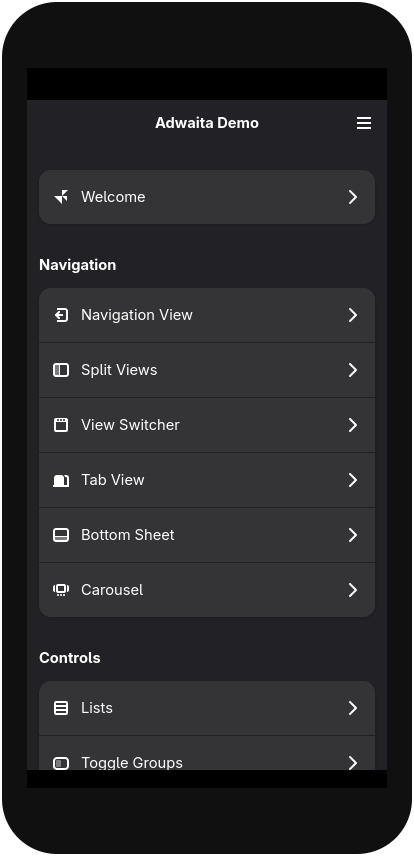Viewport: 414px width, 856px height.
Task: Click the Welcome row icon
Action: [61, 197]
